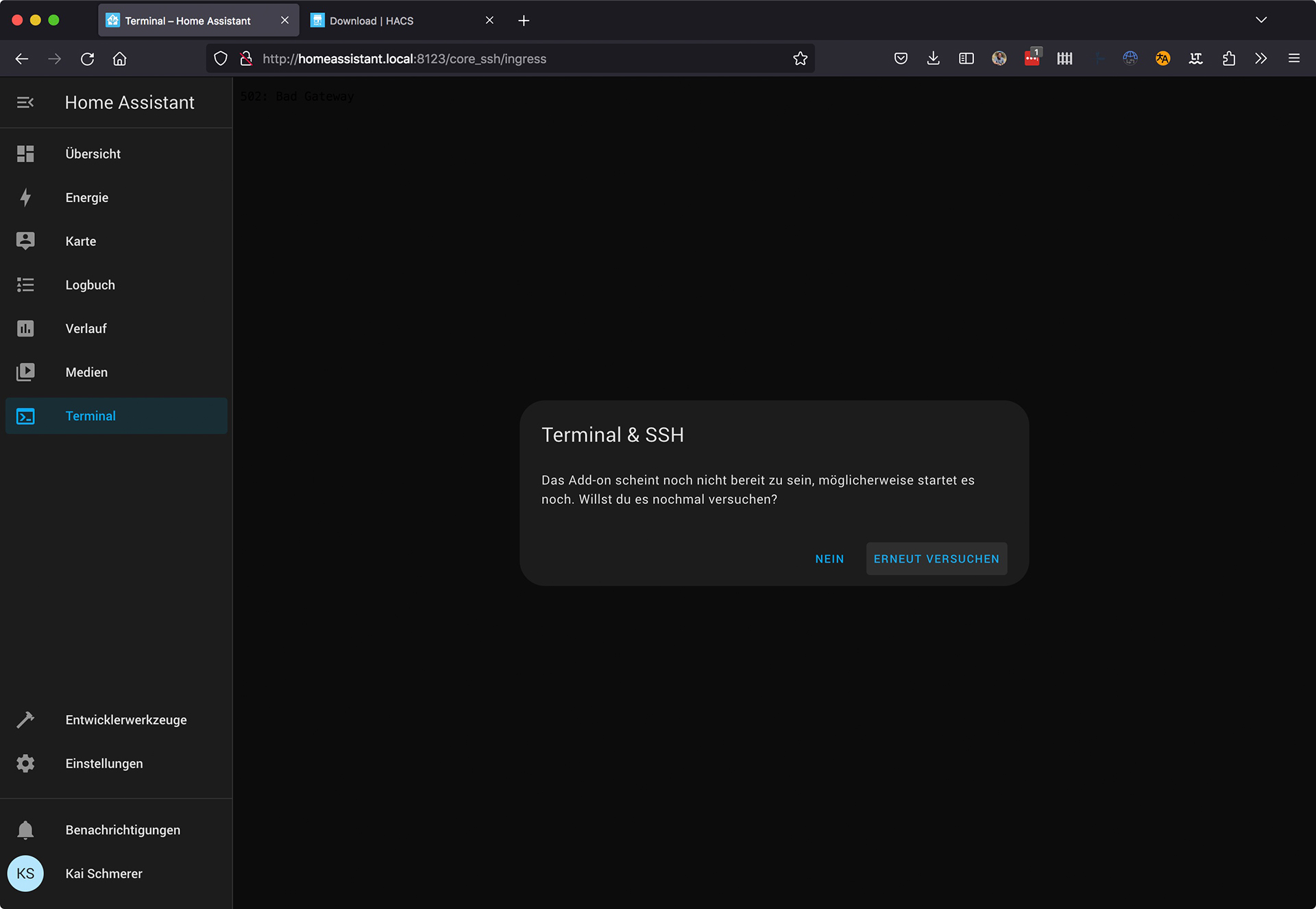Viewport: 1316px width, 909px height.
Task: Click the ERNEUT VERSUCHEN button
Action: pos(936,559)
